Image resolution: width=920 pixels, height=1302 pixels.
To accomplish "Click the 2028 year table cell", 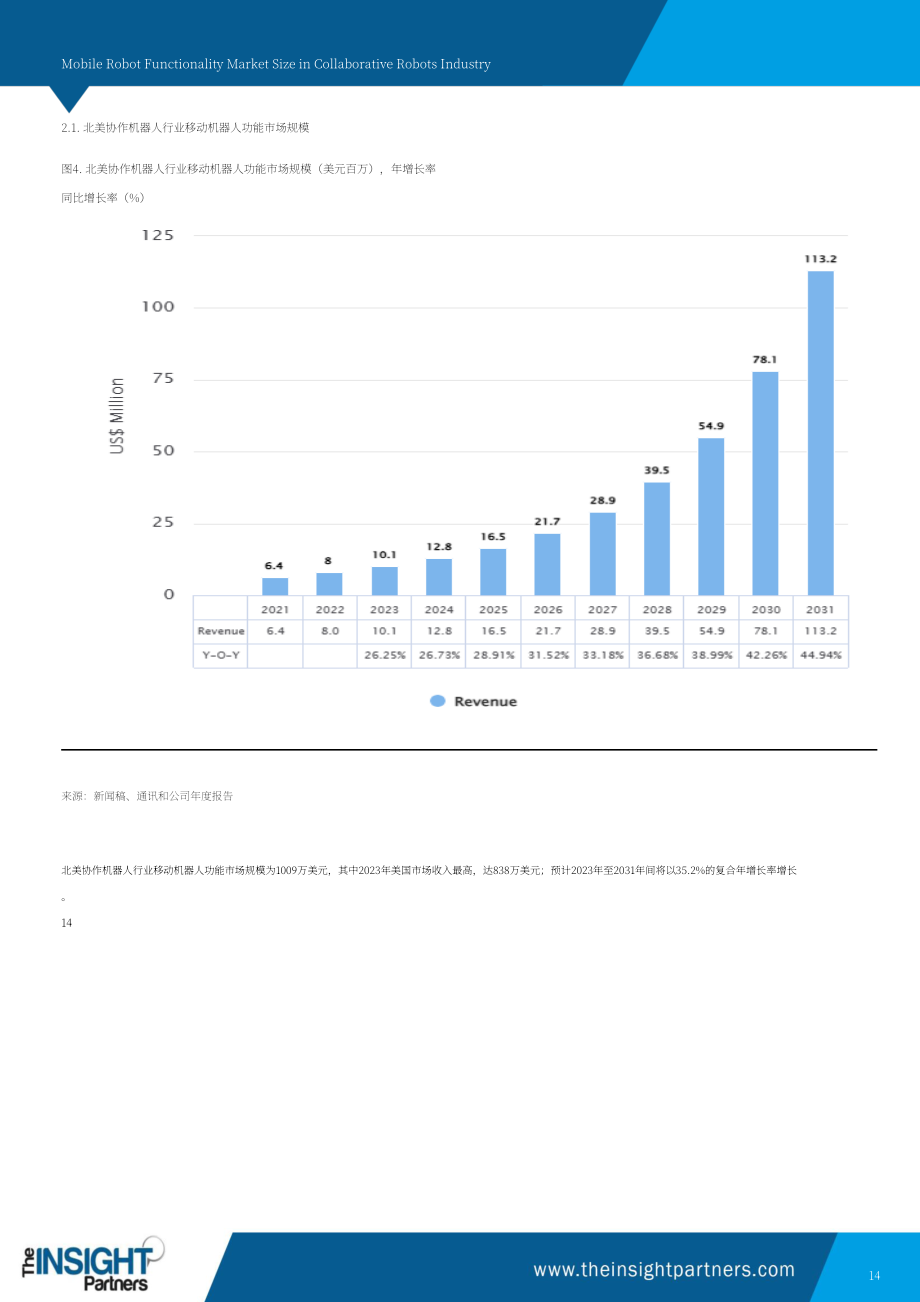I will pos(657,609).
